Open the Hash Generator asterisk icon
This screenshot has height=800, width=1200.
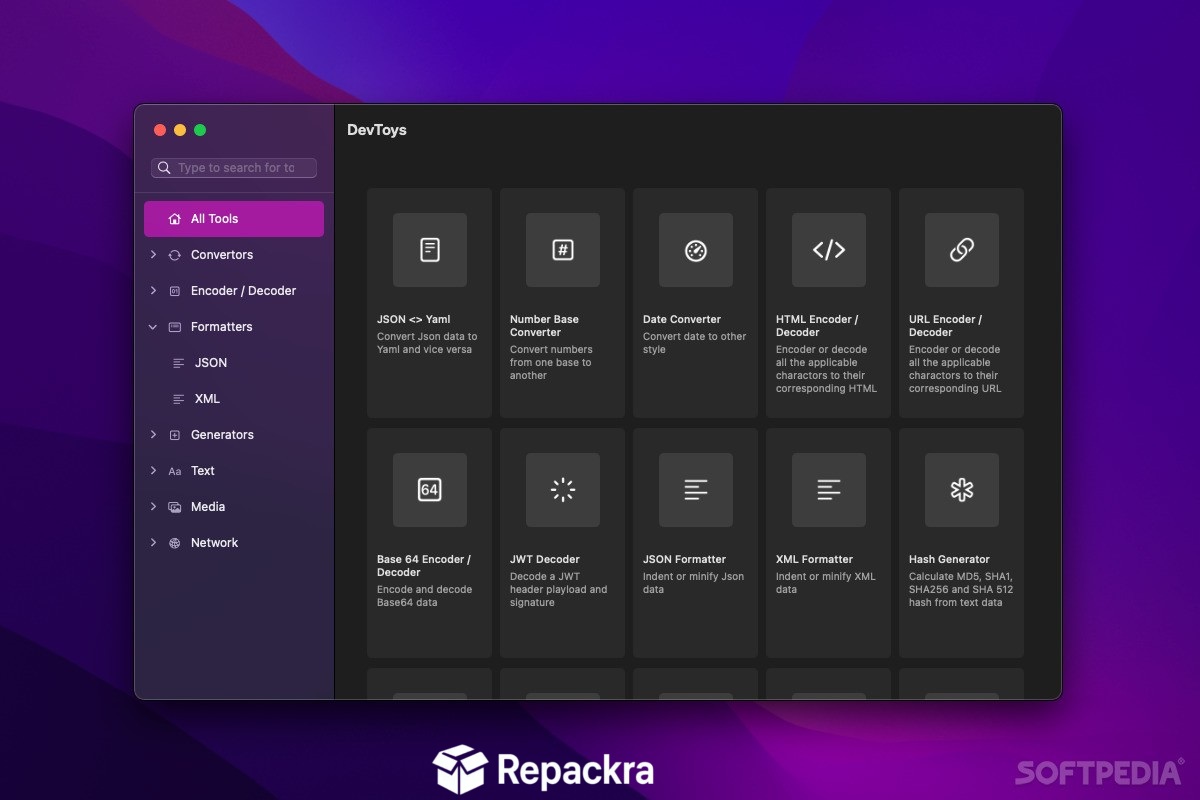(962, 490)
